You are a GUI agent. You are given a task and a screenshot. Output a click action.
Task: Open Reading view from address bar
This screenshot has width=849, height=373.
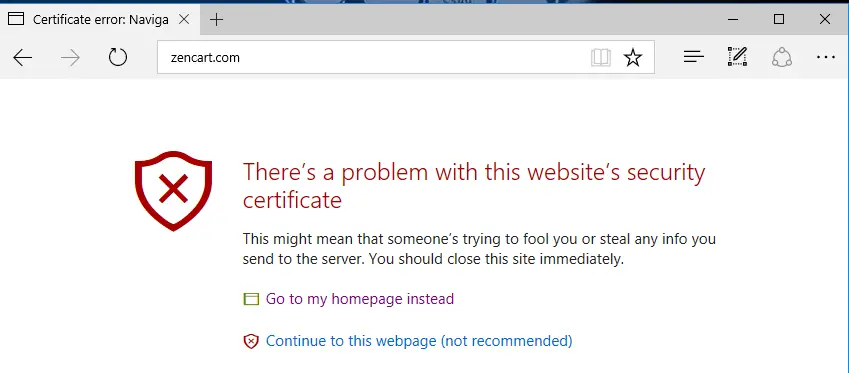pos(600,57)
